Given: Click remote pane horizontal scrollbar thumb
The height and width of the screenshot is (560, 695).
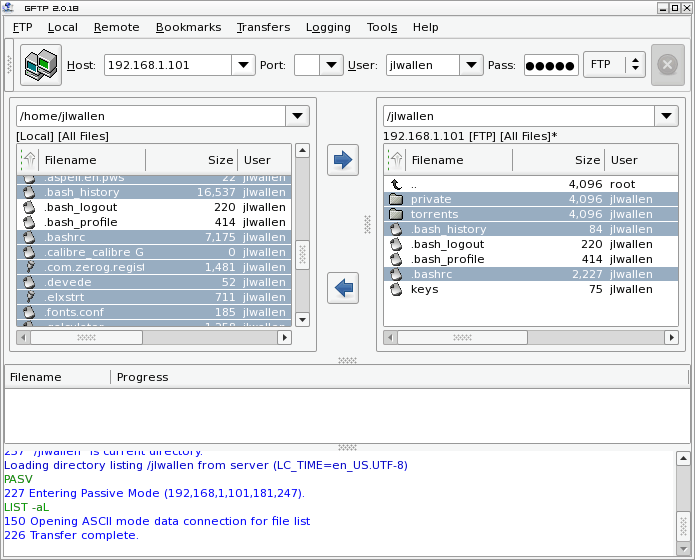Looking at the screenshot, I should click(x=462, y=337).
